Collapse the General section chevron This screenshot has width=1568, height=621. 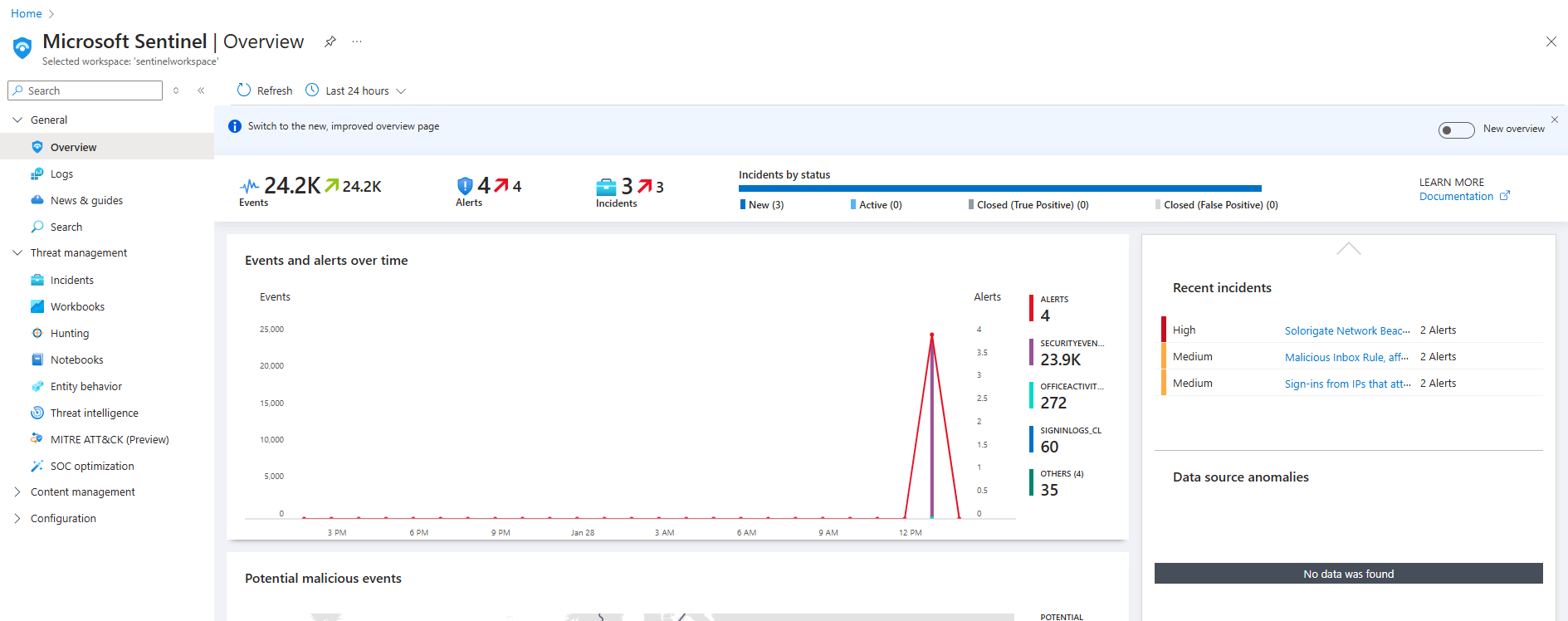17,120
